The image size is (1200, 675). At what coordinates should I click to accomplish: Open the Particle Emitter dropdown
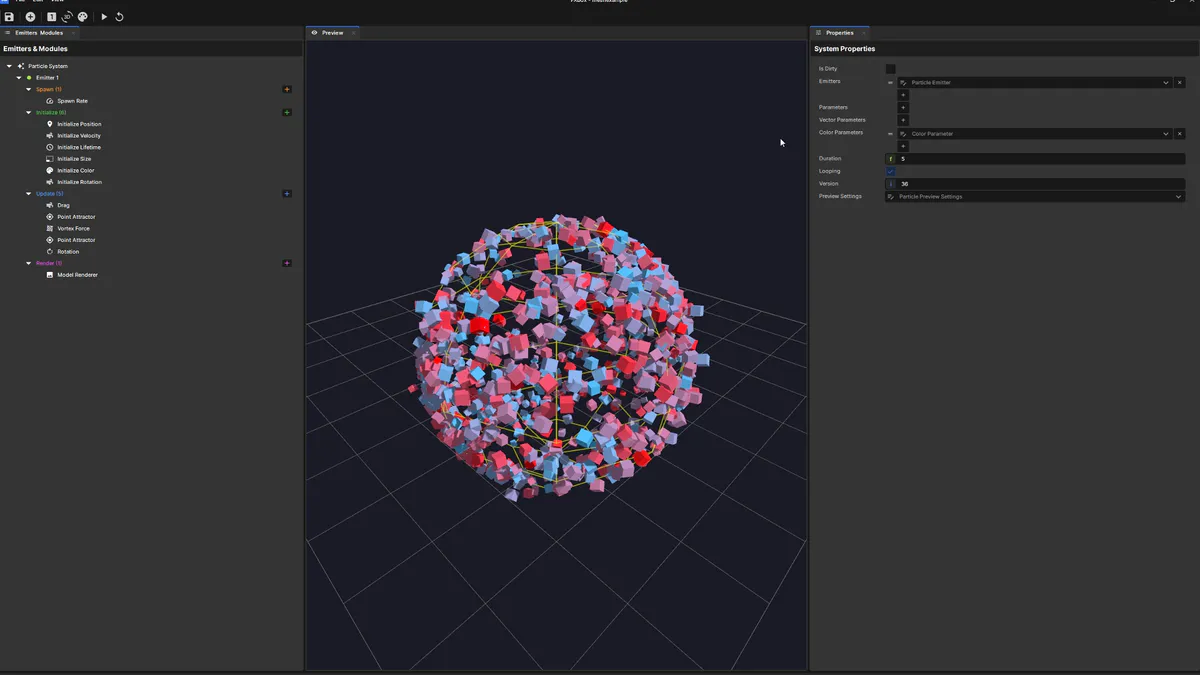[x=1034, y=82]
